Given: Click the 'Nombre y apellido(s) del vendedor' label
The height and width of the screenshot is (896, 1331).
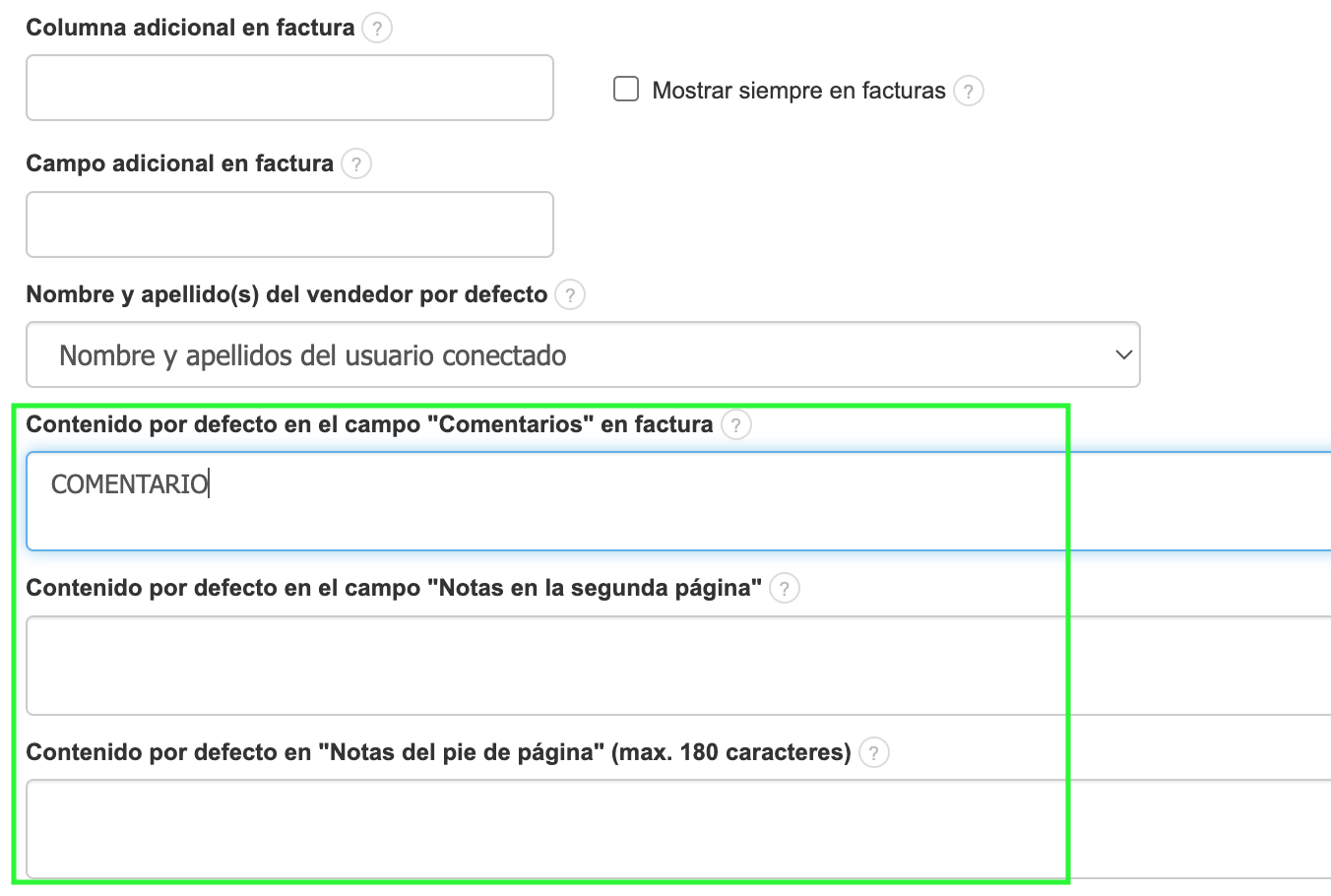Looking at the screenshot, I should (286, 294).
